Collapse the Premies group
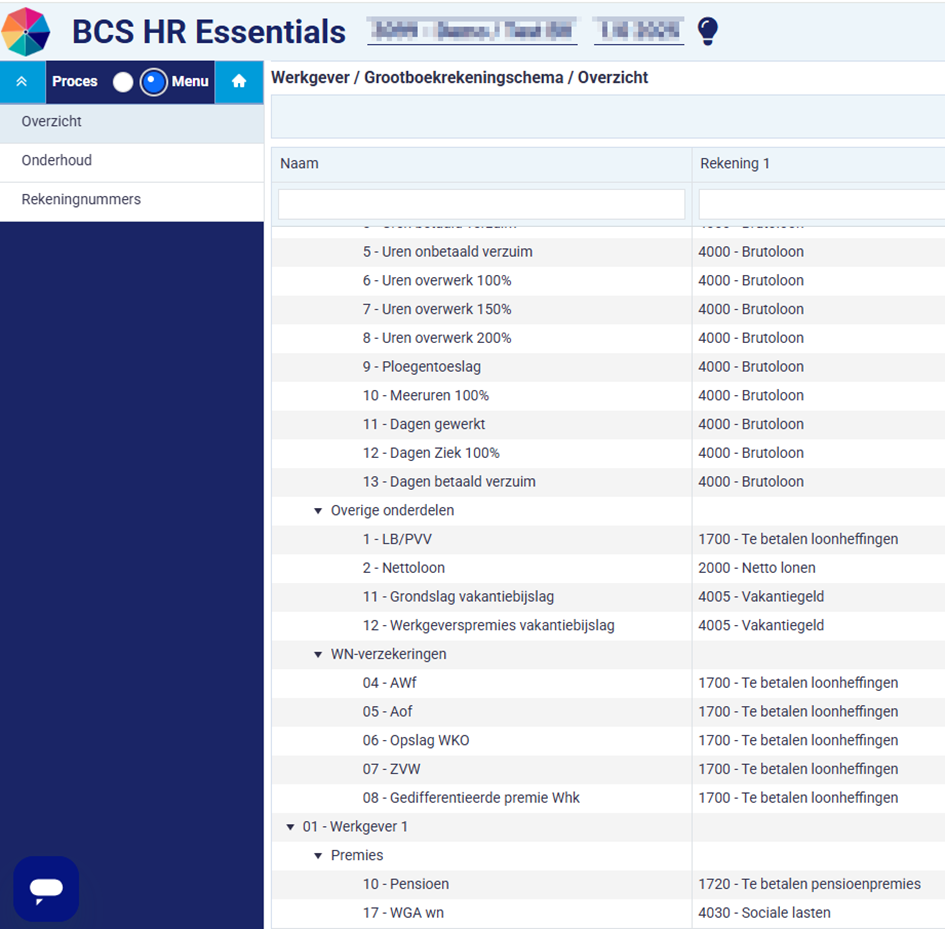 click(x=318, y=855)
